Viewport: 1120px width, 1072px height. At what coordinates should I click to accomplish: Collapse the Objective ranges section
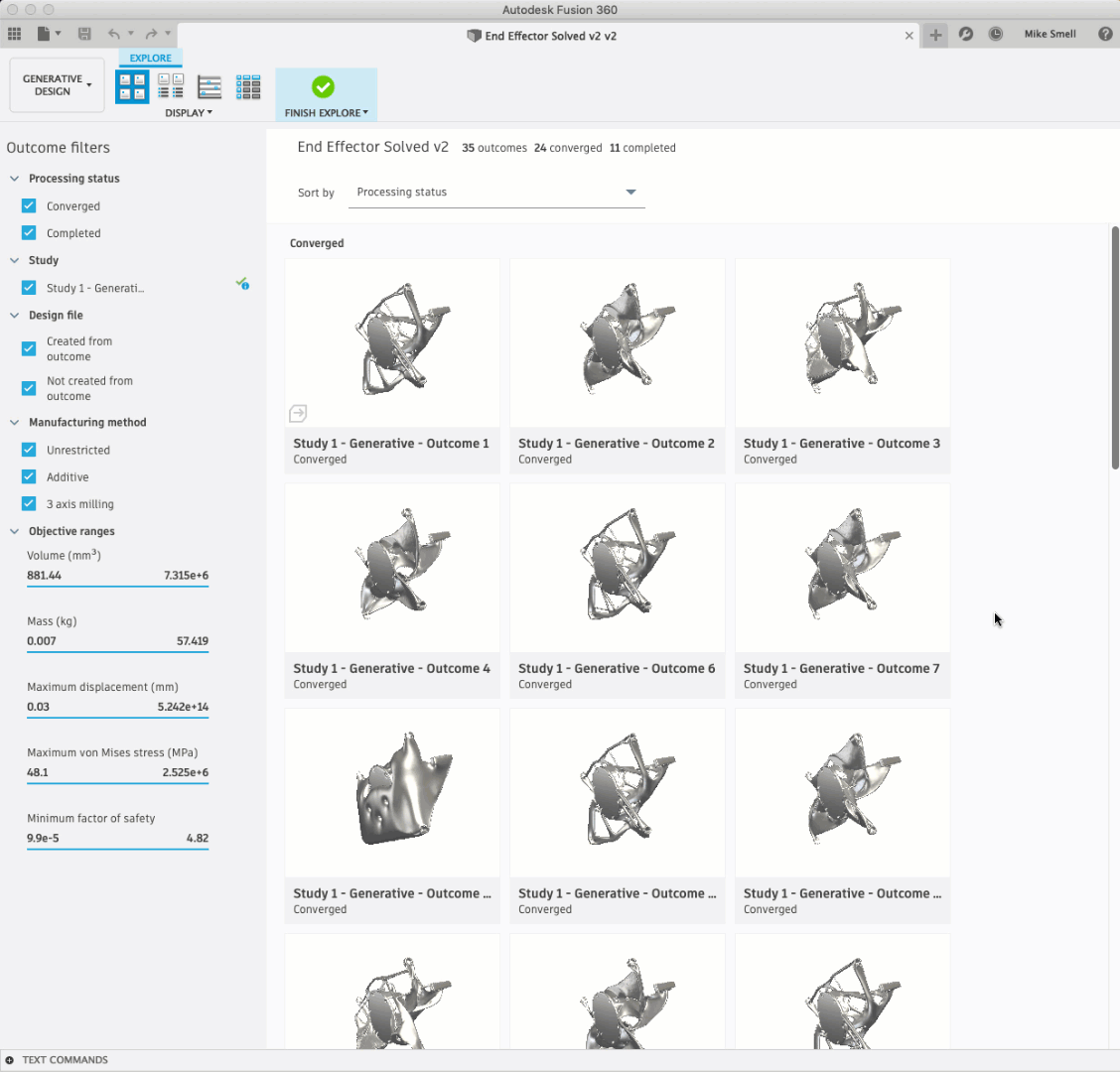[14, 531]
